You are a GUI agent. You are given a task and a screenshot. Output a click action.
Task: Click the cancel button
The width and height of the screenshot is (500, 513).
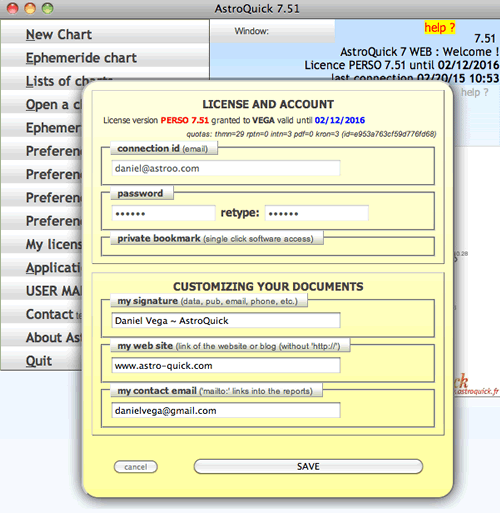[136, 467]
